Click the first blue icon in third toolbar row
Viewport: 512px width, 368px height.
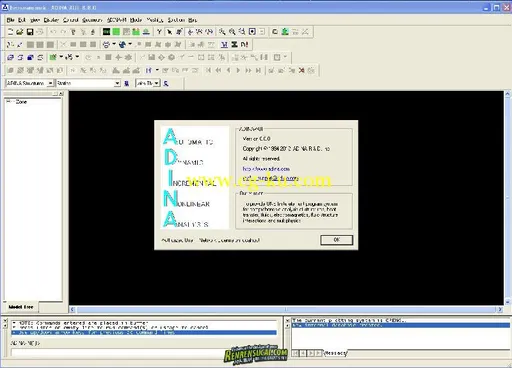[10, 57]
